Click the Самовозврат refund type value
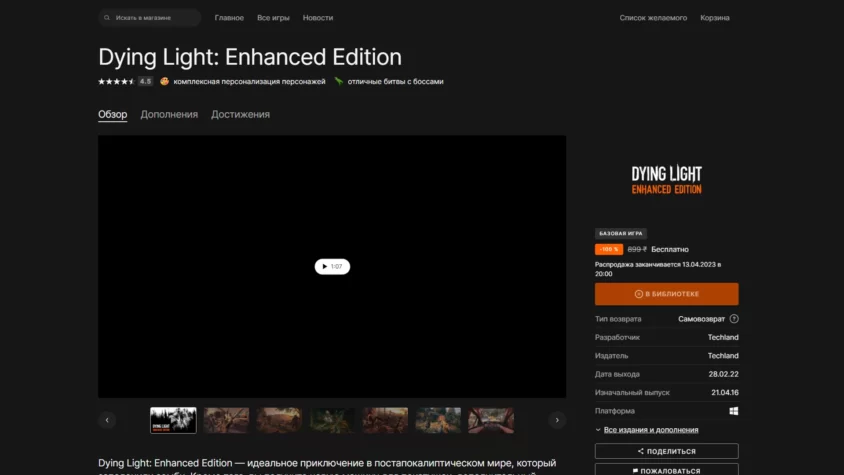 701,319
